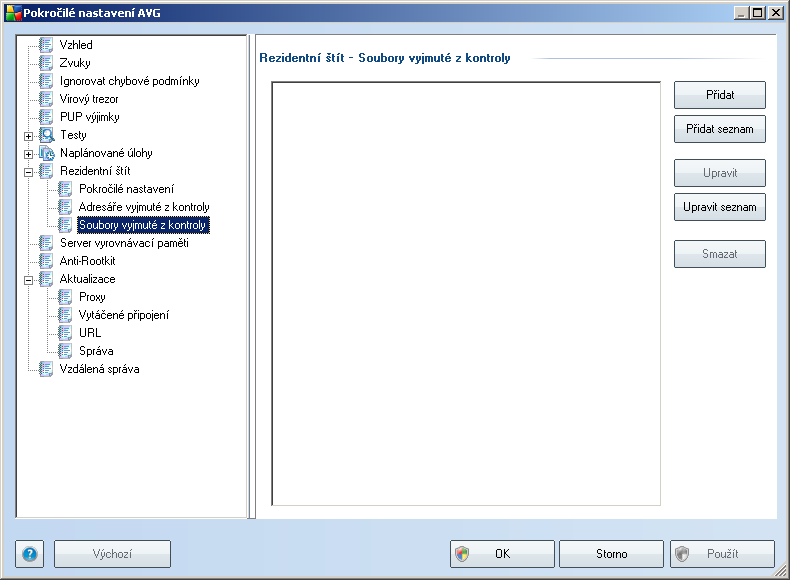Click the Upravit button

[x=720, y=173]
